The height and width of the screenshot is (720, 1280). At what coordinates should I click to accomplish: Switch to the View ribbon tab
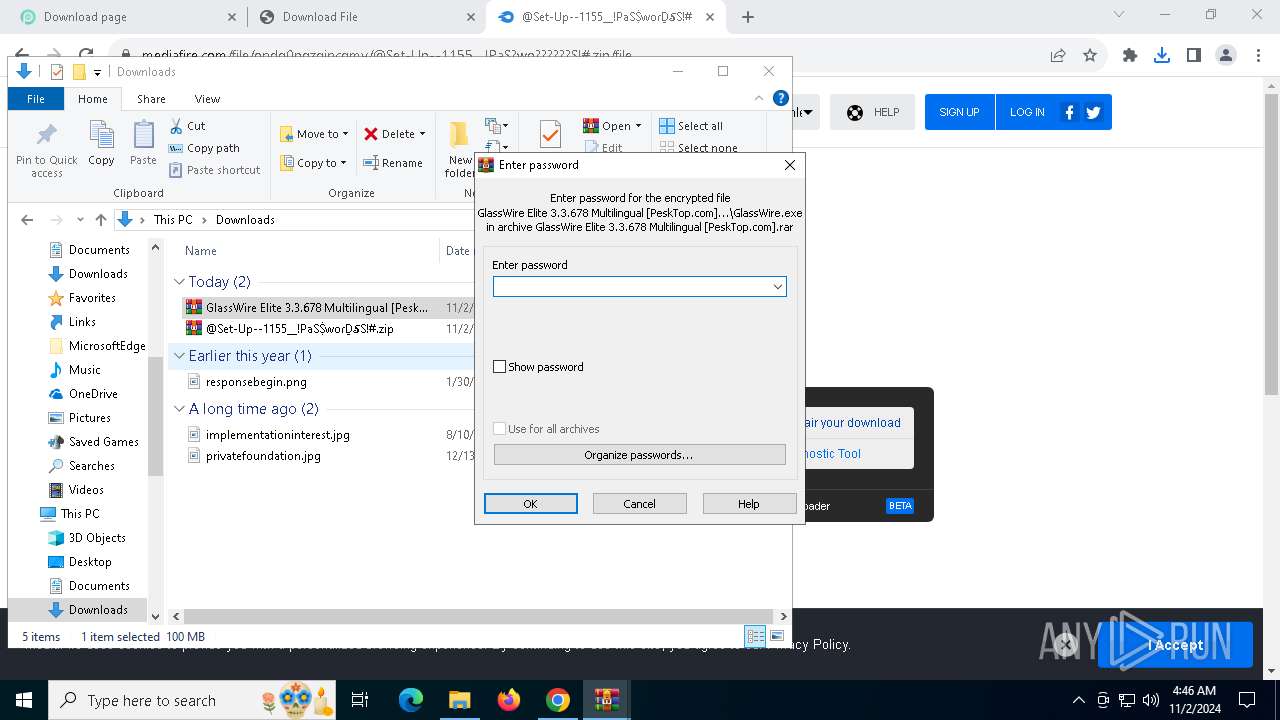tap(207, 99)
